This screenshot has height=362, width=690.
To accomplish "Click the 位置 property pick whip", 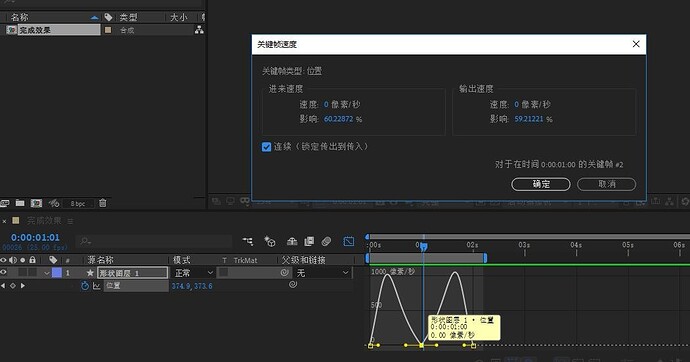I will pyautogui.click(x=293, y=285).
